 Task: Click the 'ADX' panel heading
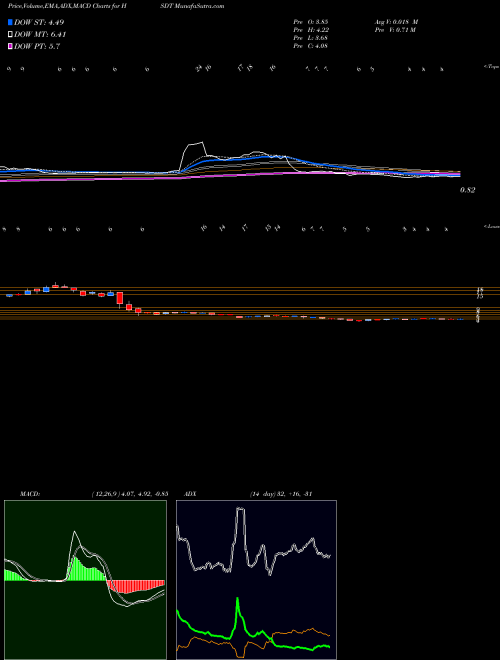coord(189,493)
